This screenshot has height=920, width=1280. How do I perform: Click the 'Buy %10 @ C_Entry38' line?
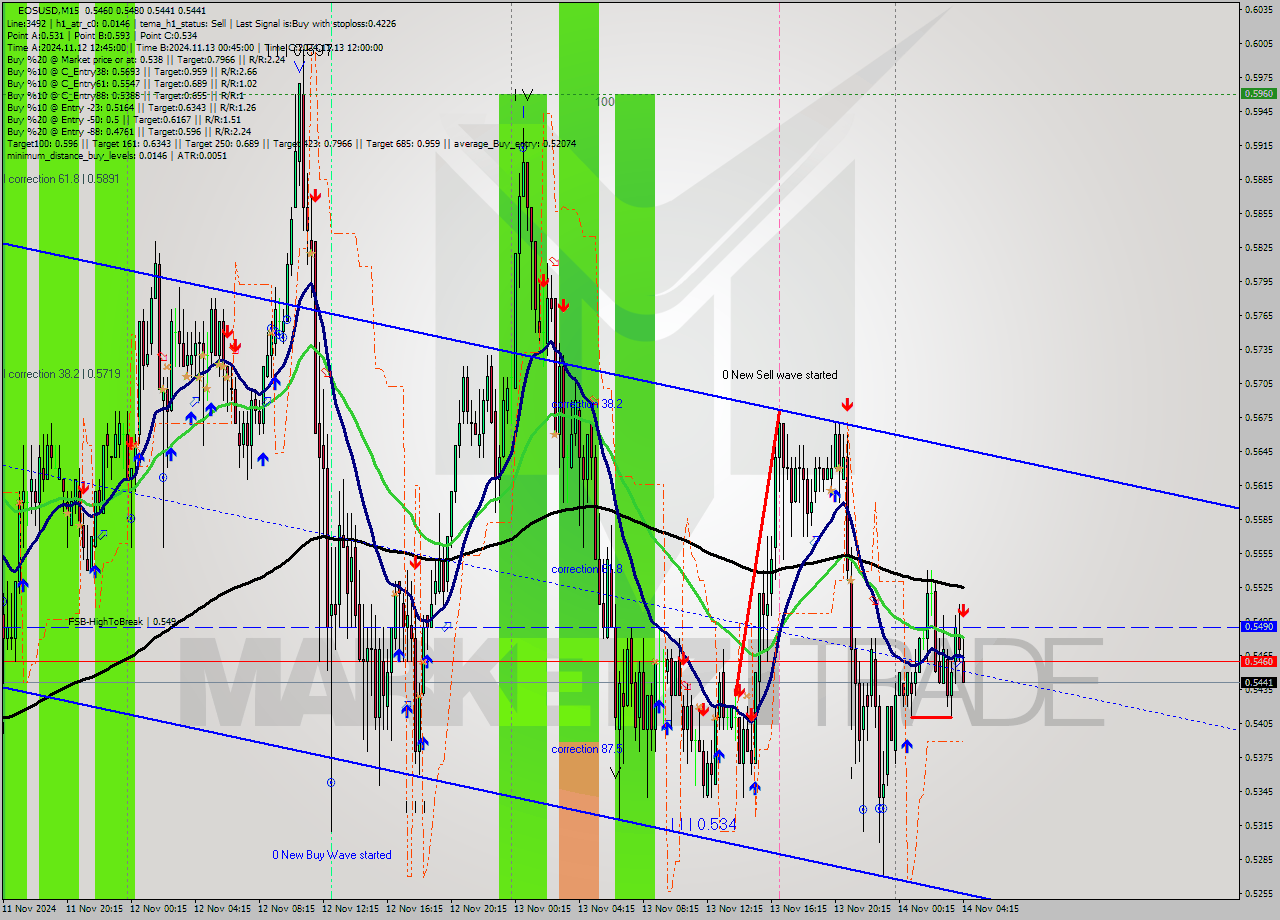[x=131, y=71]
